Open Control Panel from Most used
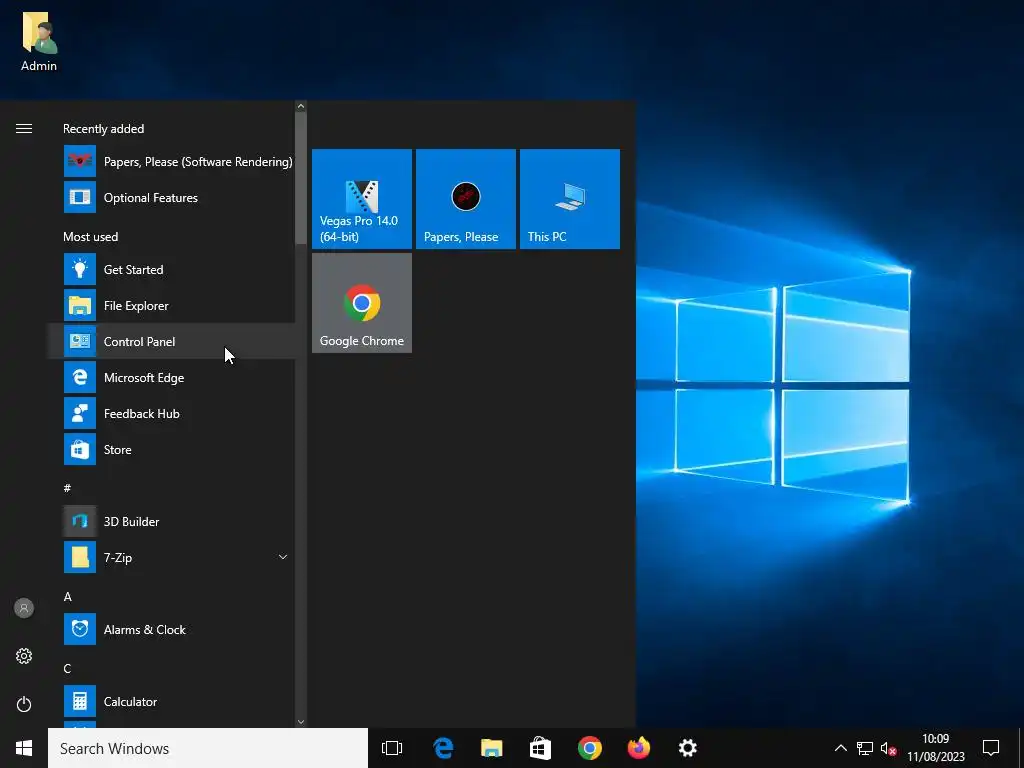This screenshot has width=1024, height=768. [x=171, y=342]
